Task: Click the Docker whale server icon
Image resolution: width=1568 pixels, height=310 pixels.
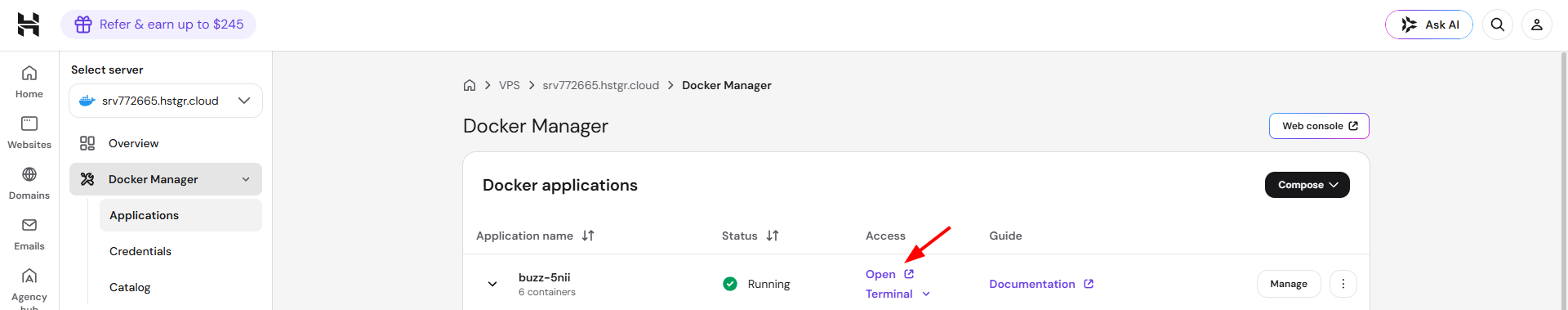Action: (87, 101)
